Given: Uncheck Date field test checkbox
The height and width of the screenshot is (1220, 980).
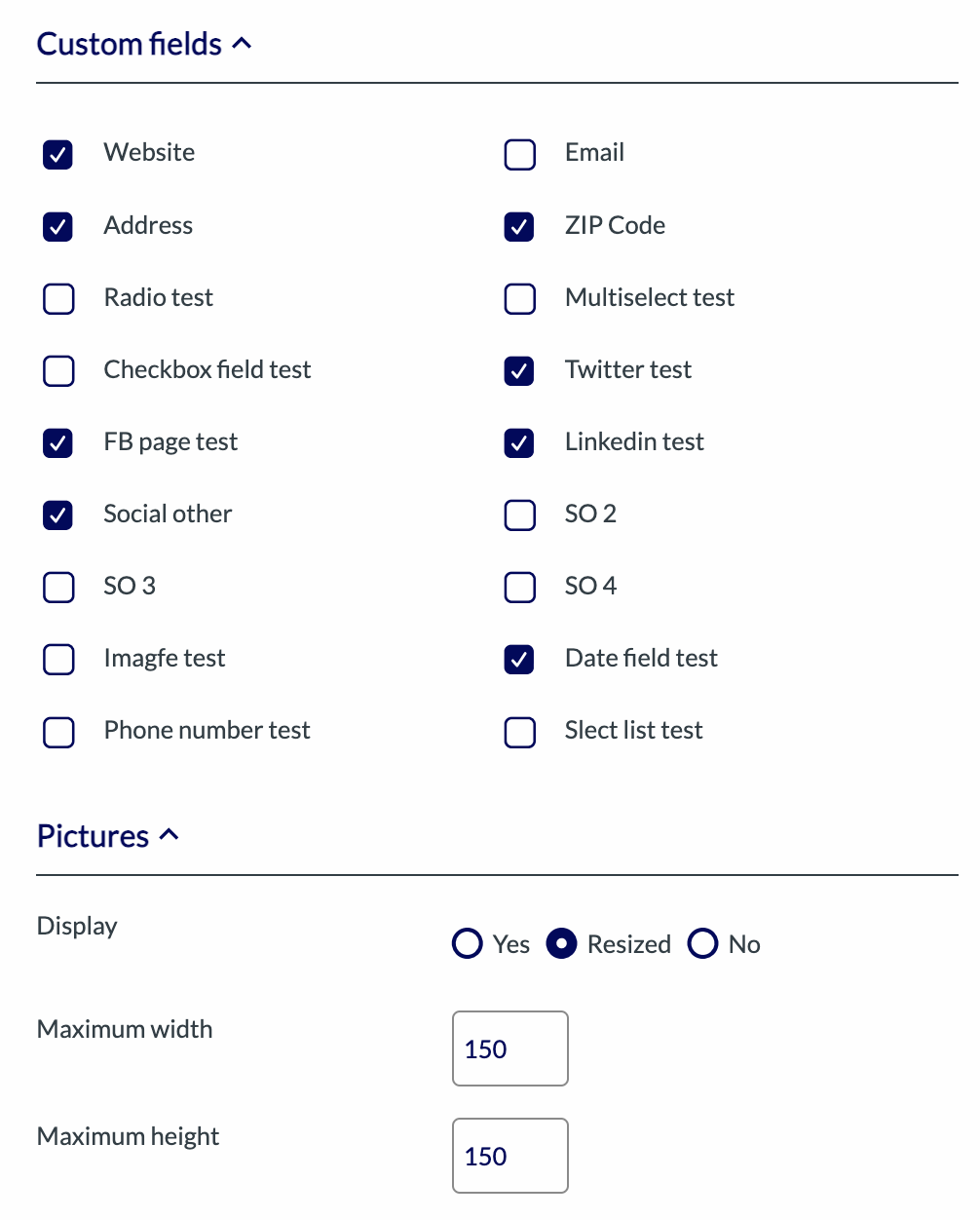Looking at the screenshot, I should coord(519,659).
